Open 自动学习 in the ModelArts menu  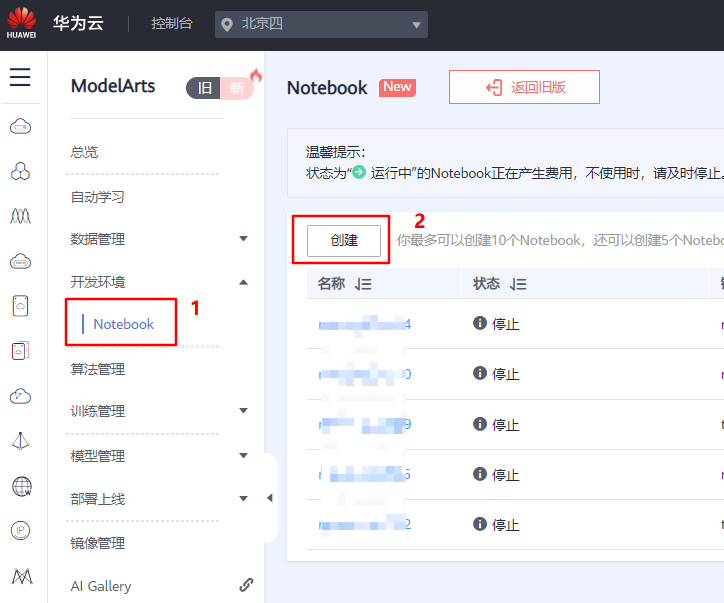97,197
